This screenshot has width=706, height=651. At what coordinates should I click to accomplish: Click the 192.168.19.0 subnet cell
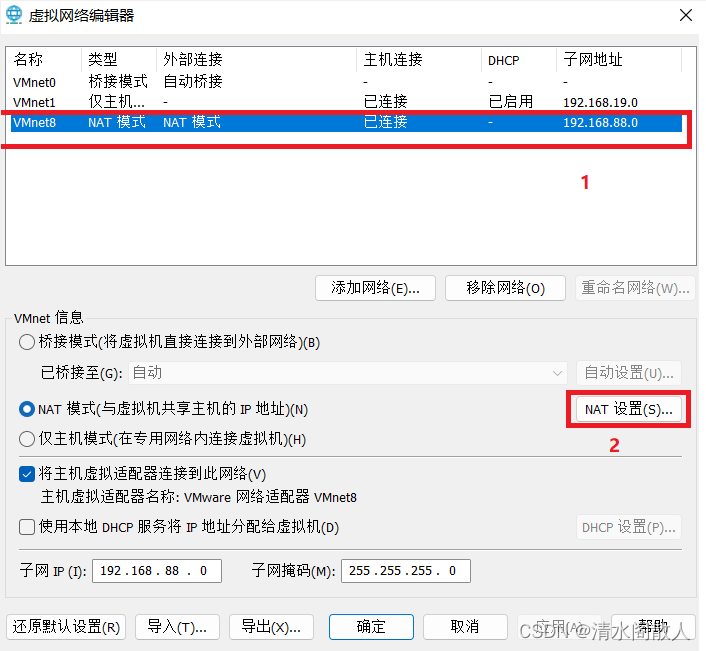click(x=600, y=103)
